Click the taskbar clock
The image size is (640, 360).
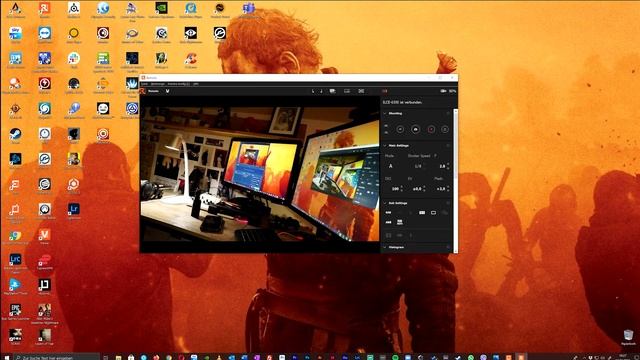coord(623,357)
